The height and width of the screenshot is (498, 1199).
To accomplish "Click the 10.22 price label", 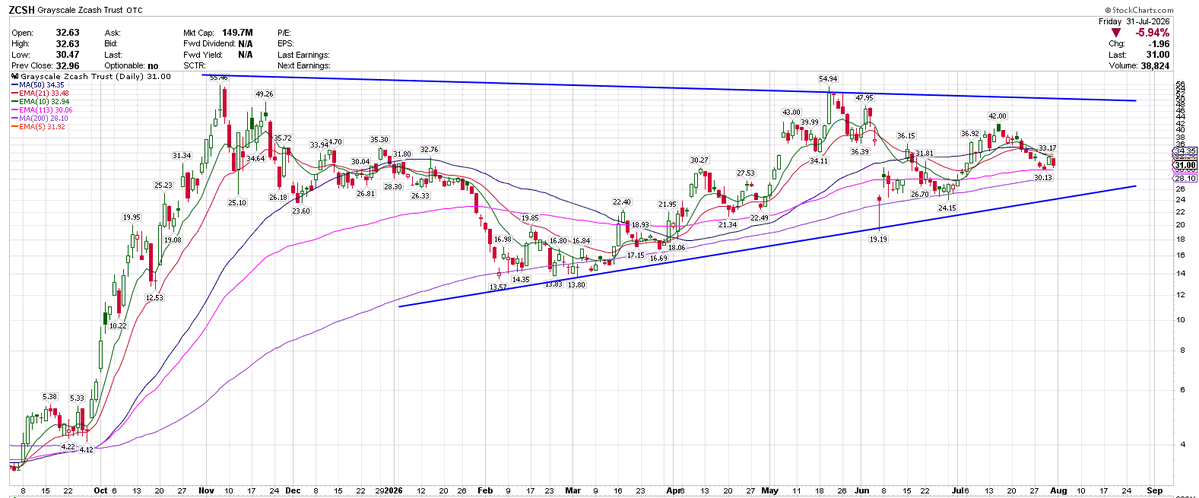I will coord(118,325).
